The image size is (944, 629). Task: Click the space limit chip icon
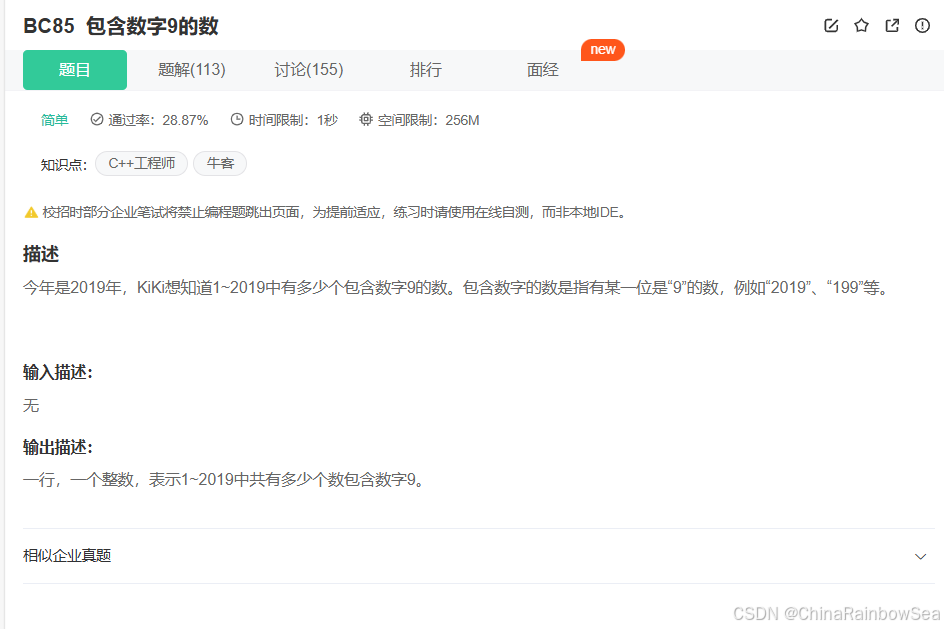click(x=366, y=120)
